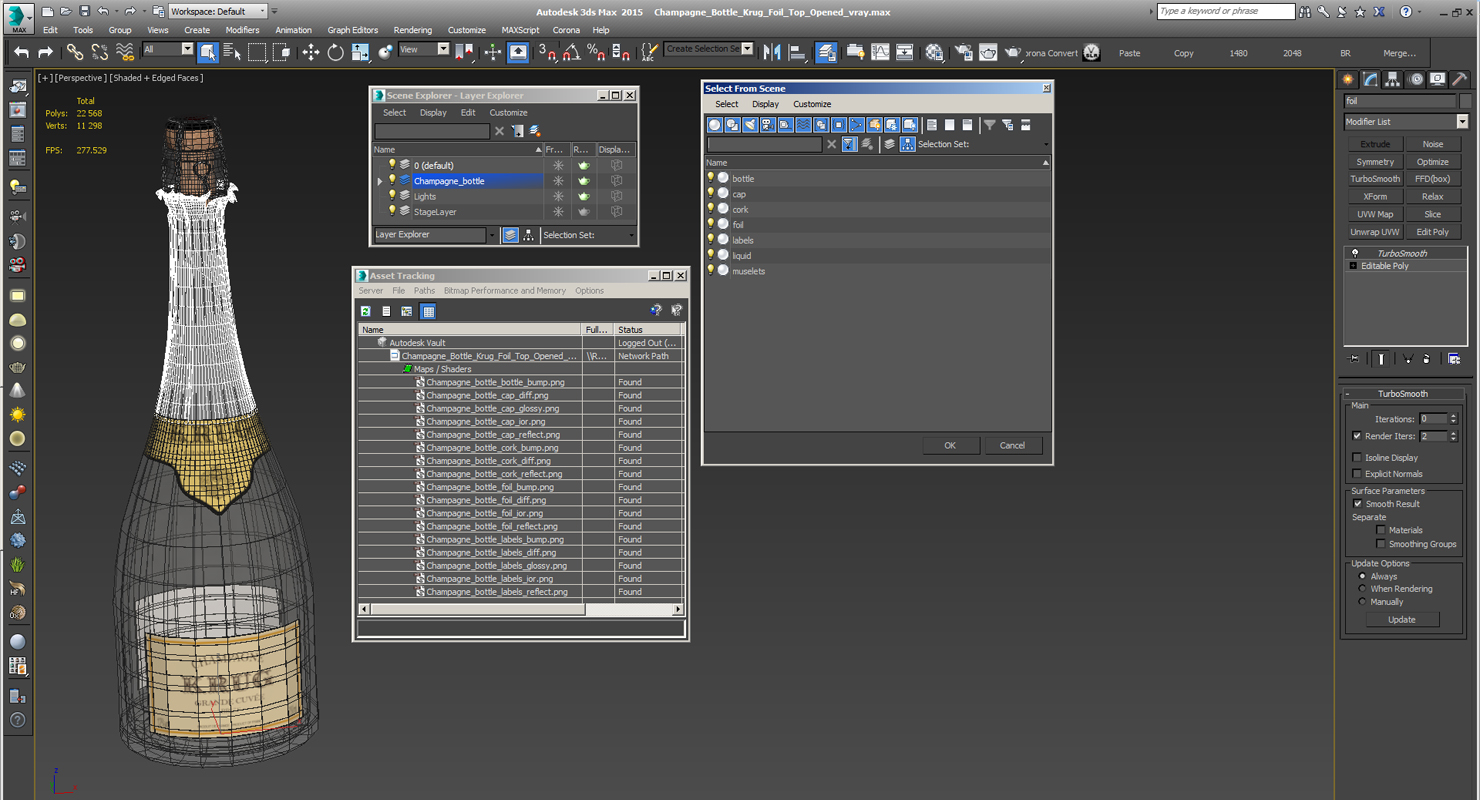The height and width of the screenshot is (800, 1480).
Task: Increment the Iterations spinner
Action: (x=1453, y=416)
